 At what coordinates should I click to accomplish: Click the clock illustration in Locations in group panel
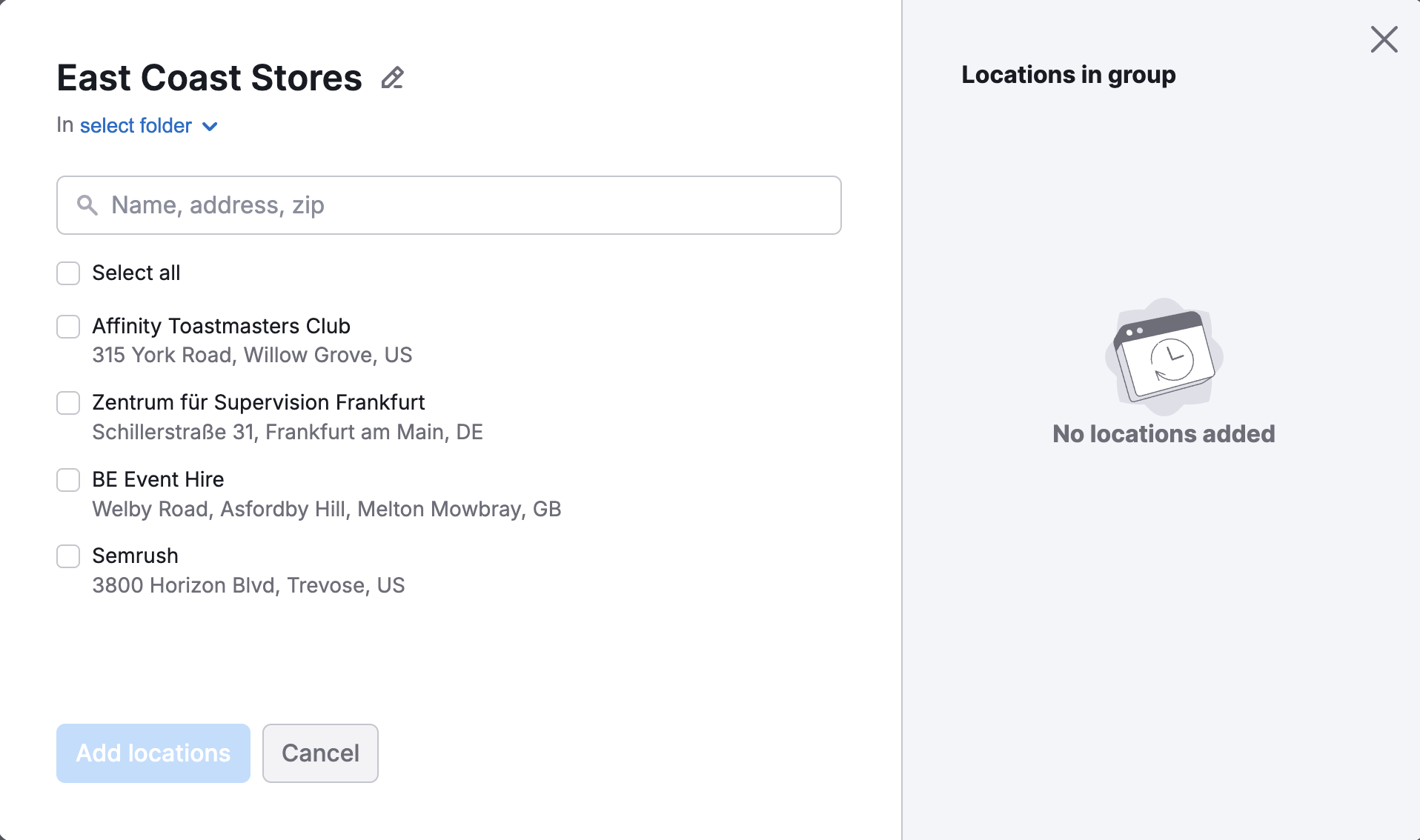(1162, 356)
